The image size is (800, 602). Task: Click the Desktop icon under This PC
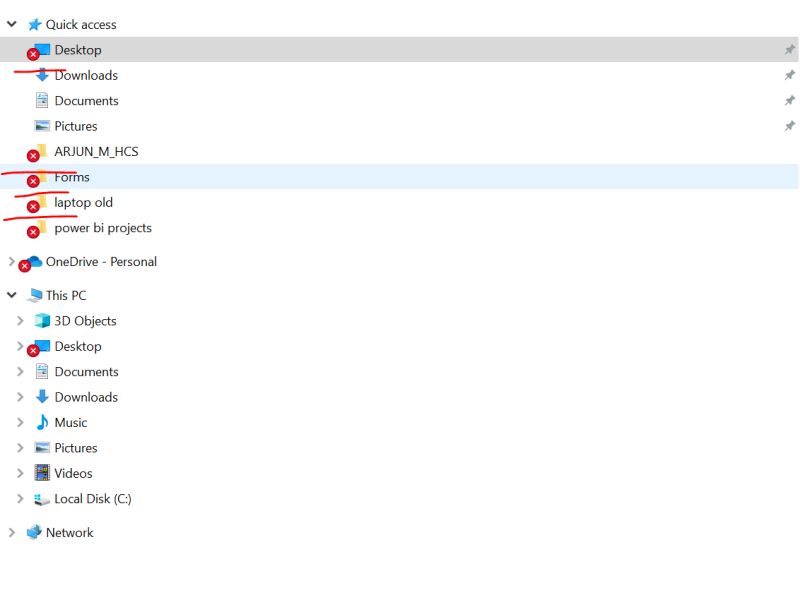point(43,346)
